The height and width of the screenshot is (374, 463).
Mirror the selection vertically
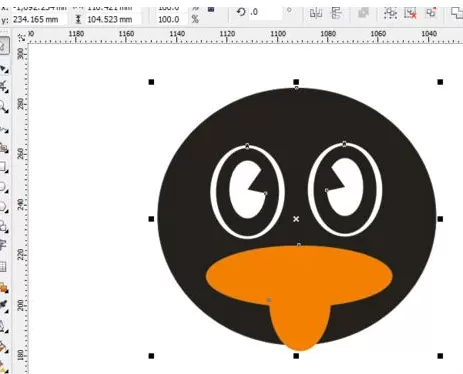pos(337,13)
